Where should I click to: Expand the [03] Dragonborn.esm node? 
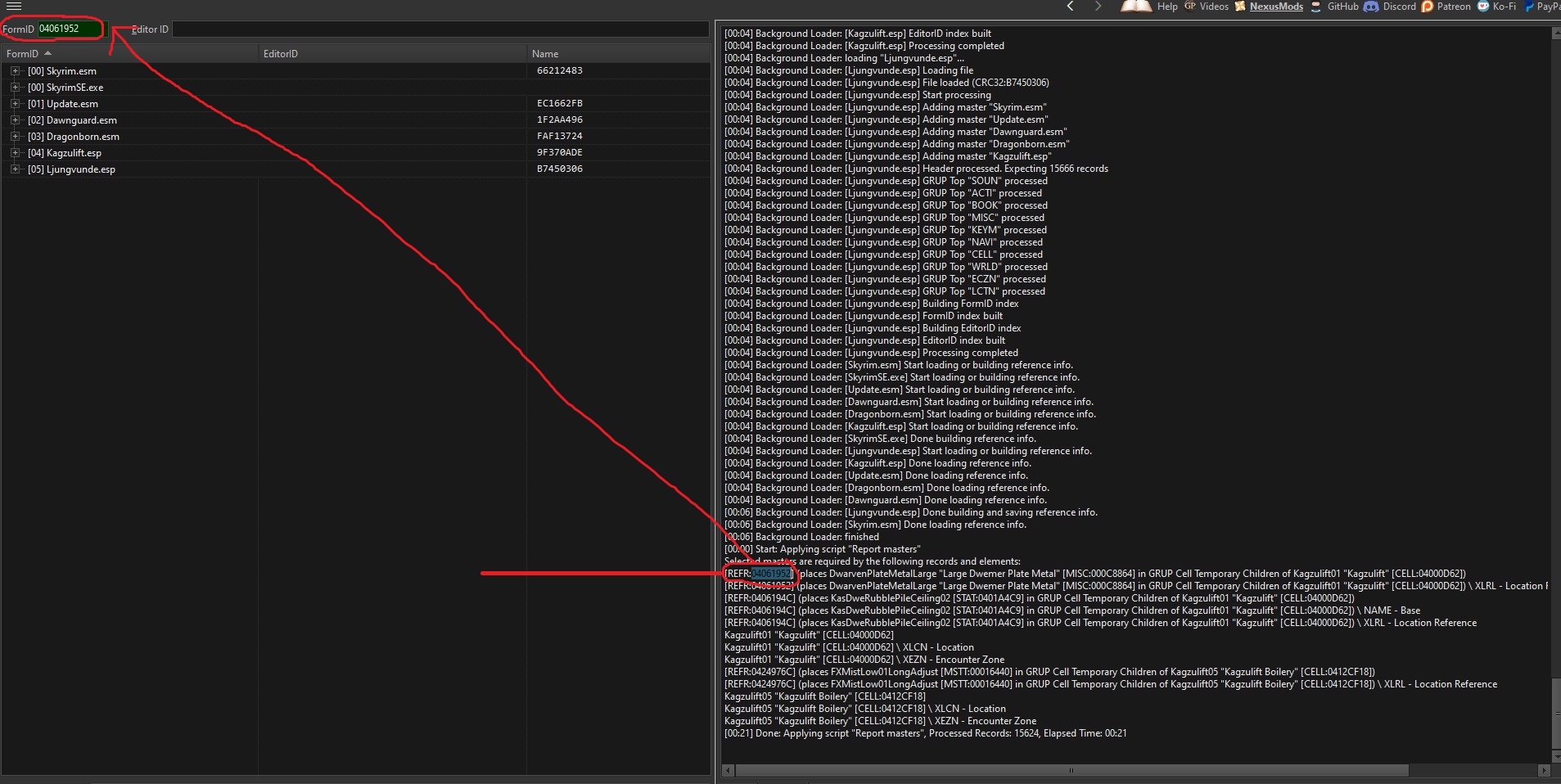[x=15, y=137]
